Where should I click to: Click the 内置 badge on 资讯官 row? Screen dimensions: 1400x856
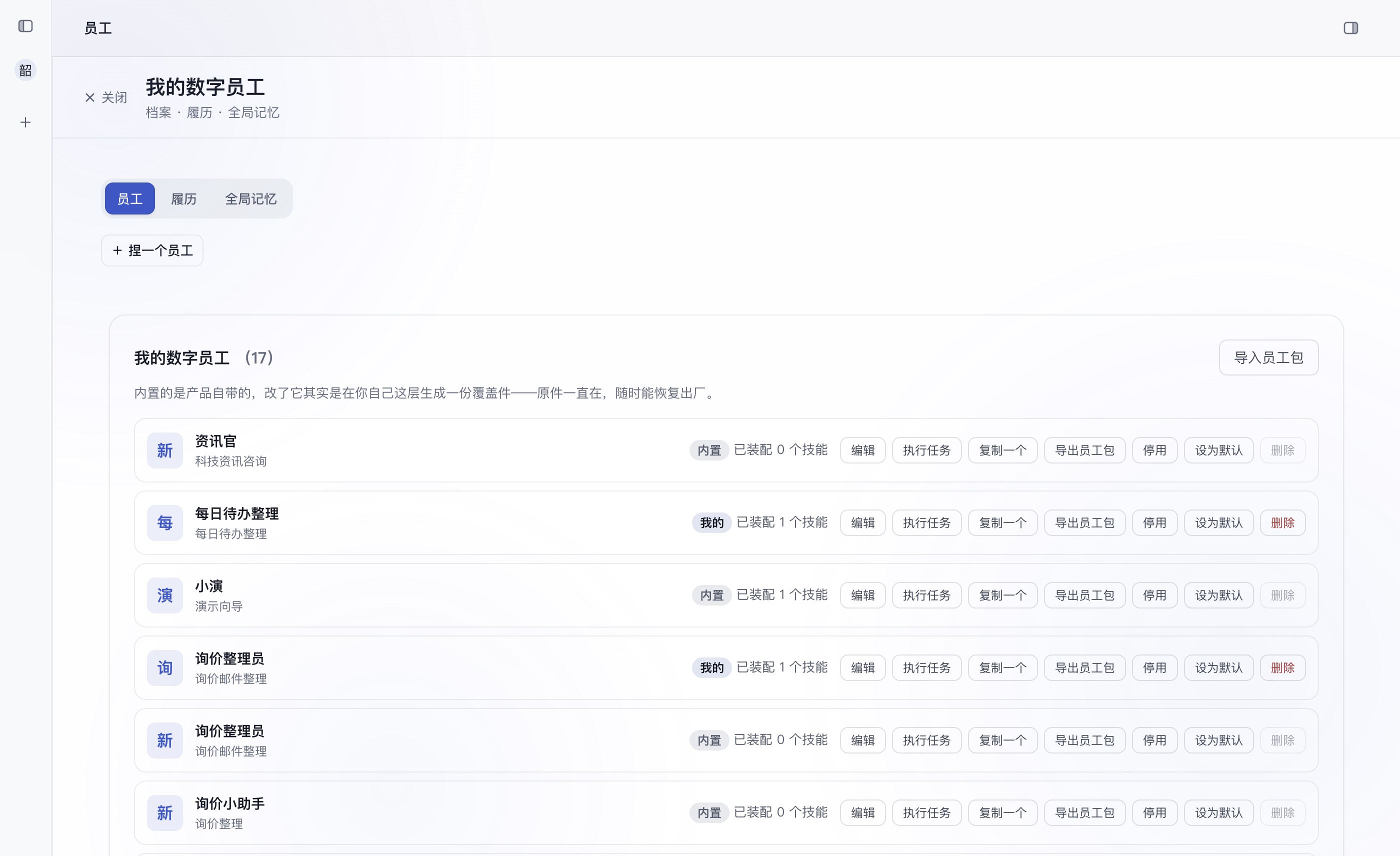point(709,450)
